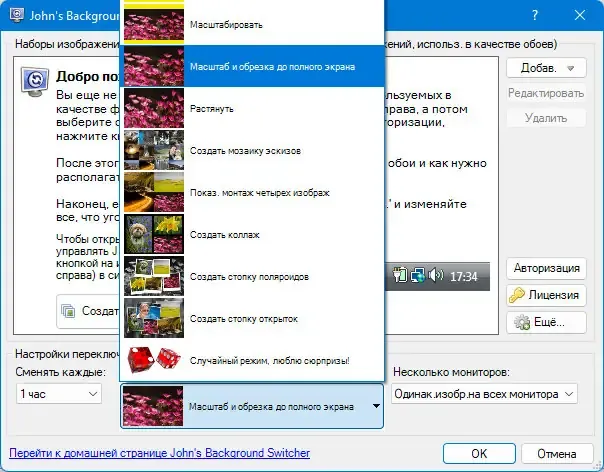This screenshot has width=604, height=472.
Task: Close the John's Background Switcher dialog
Action: pyautogui.click(x=580, y=15)
